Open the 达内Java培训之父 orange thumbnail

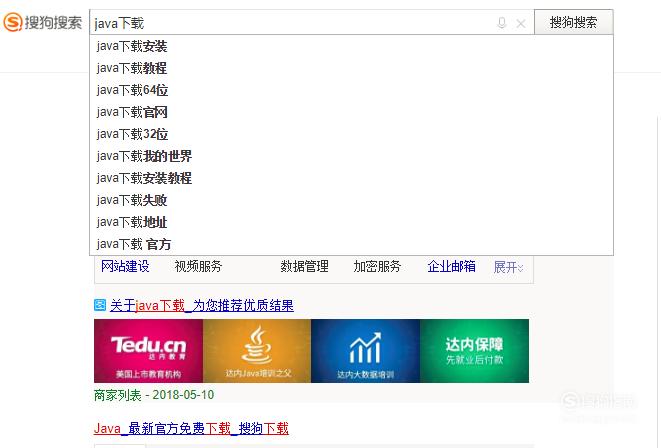click(x=257, y=351)
